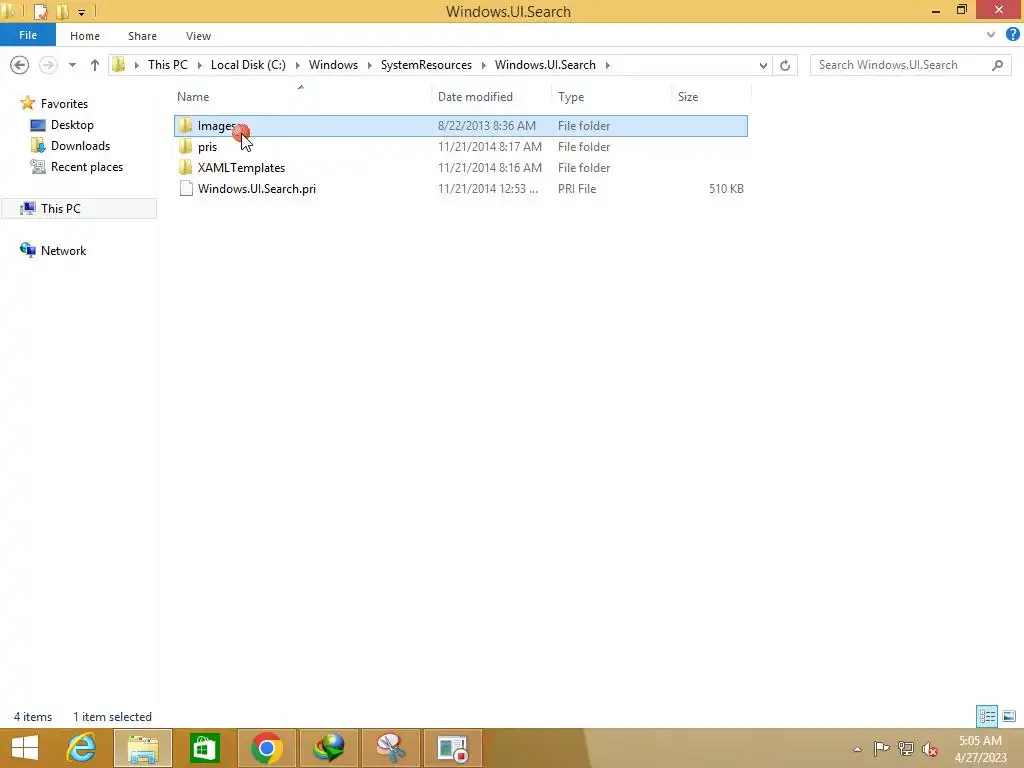This screenshot has width=1024, height=768.
Task: Sort by Size column header
Action: click(x=688, y=97)
